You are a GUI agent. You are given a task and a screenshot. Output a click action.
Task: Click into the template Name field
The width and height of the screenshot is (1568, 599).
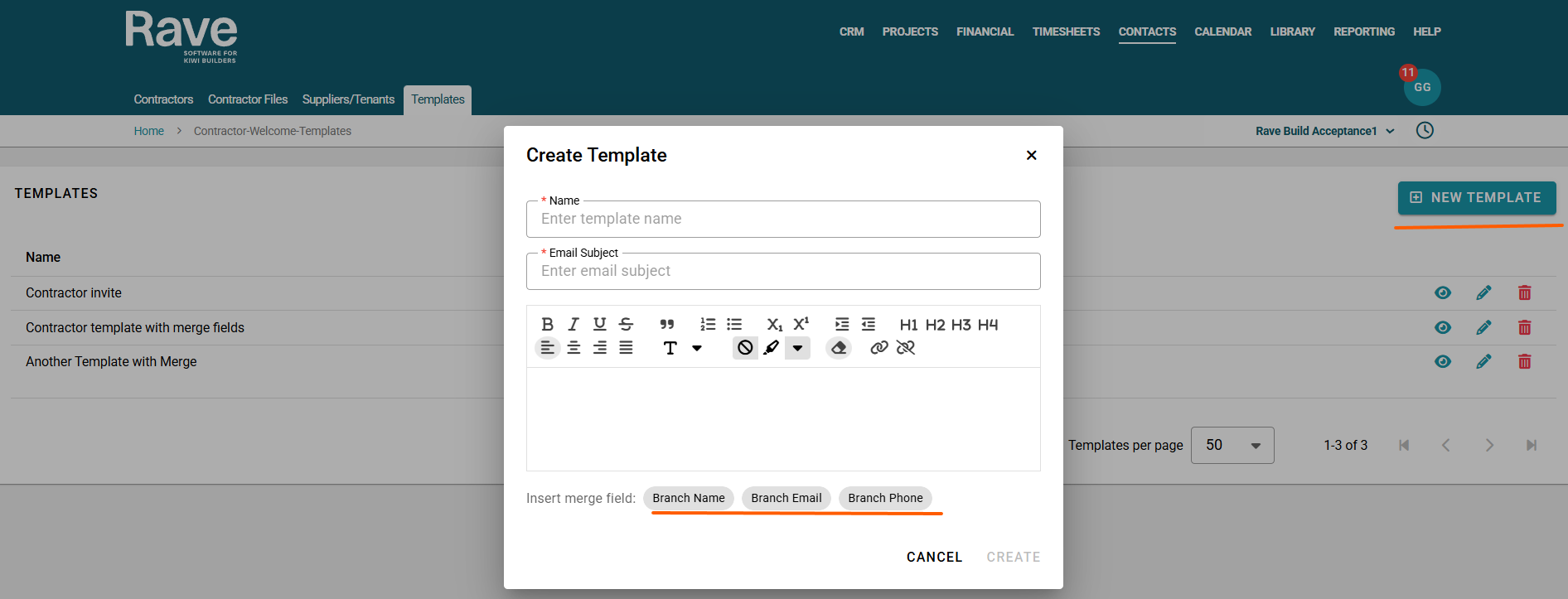point(783,220)
